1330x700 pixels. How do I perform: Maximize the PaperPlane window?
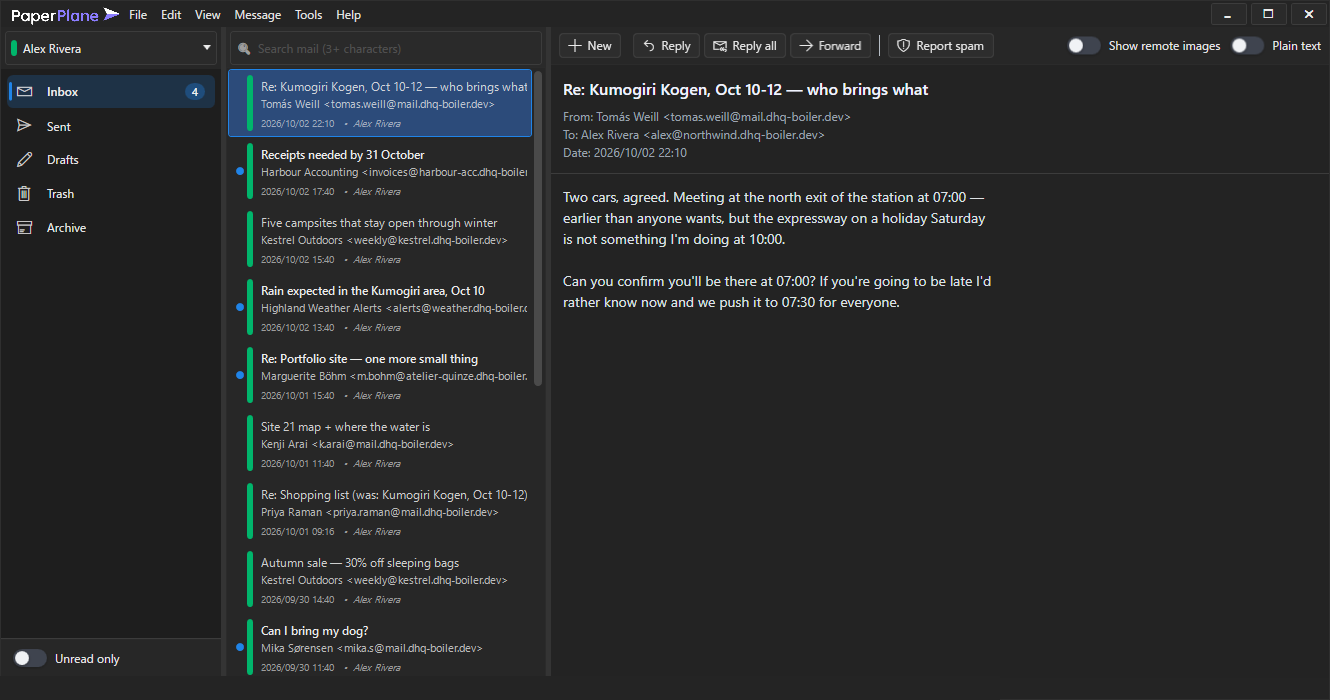click(1268, 14)
